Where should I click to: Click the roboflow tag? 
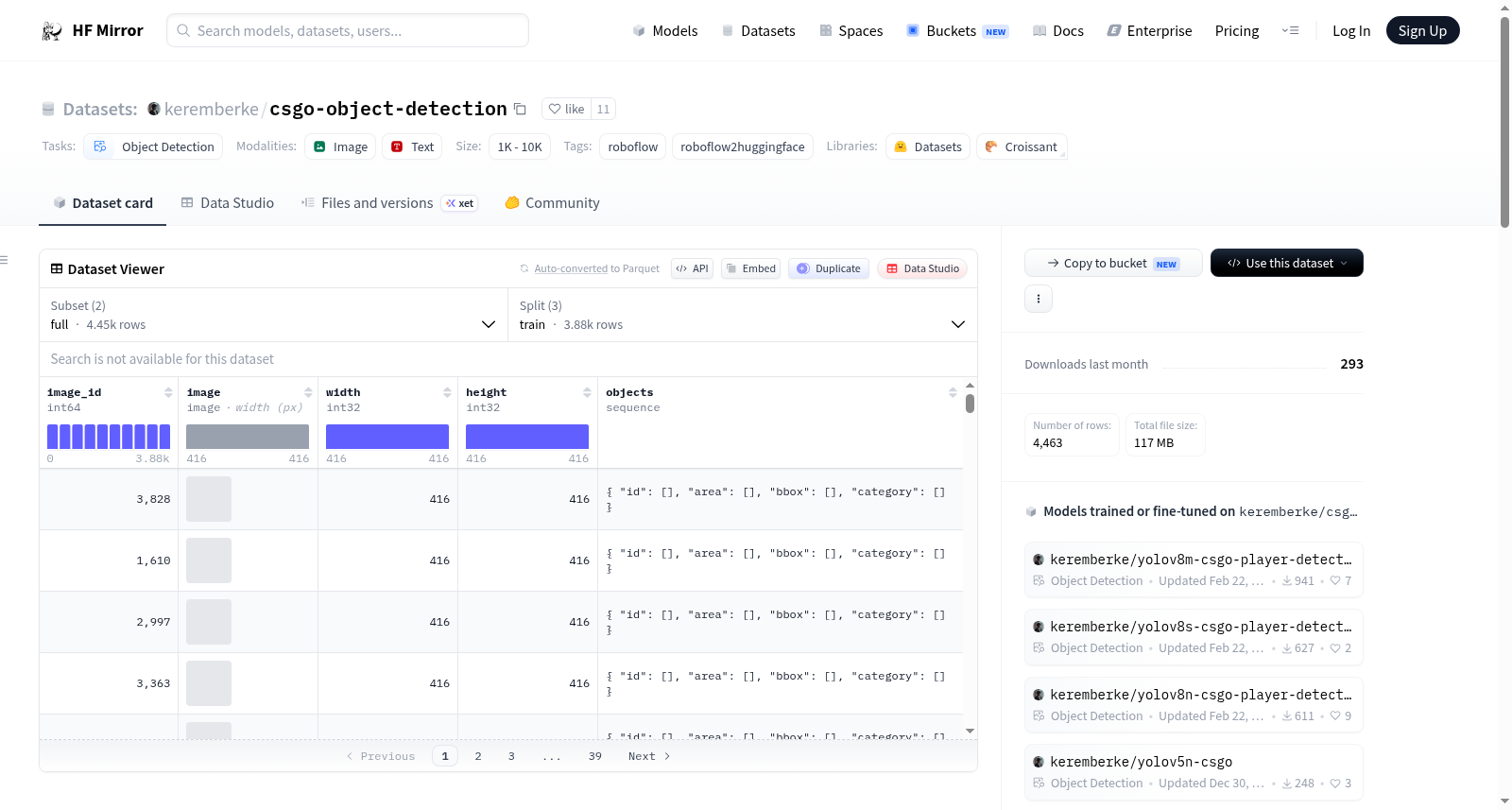pyautogui.click(x=633, y=146)
